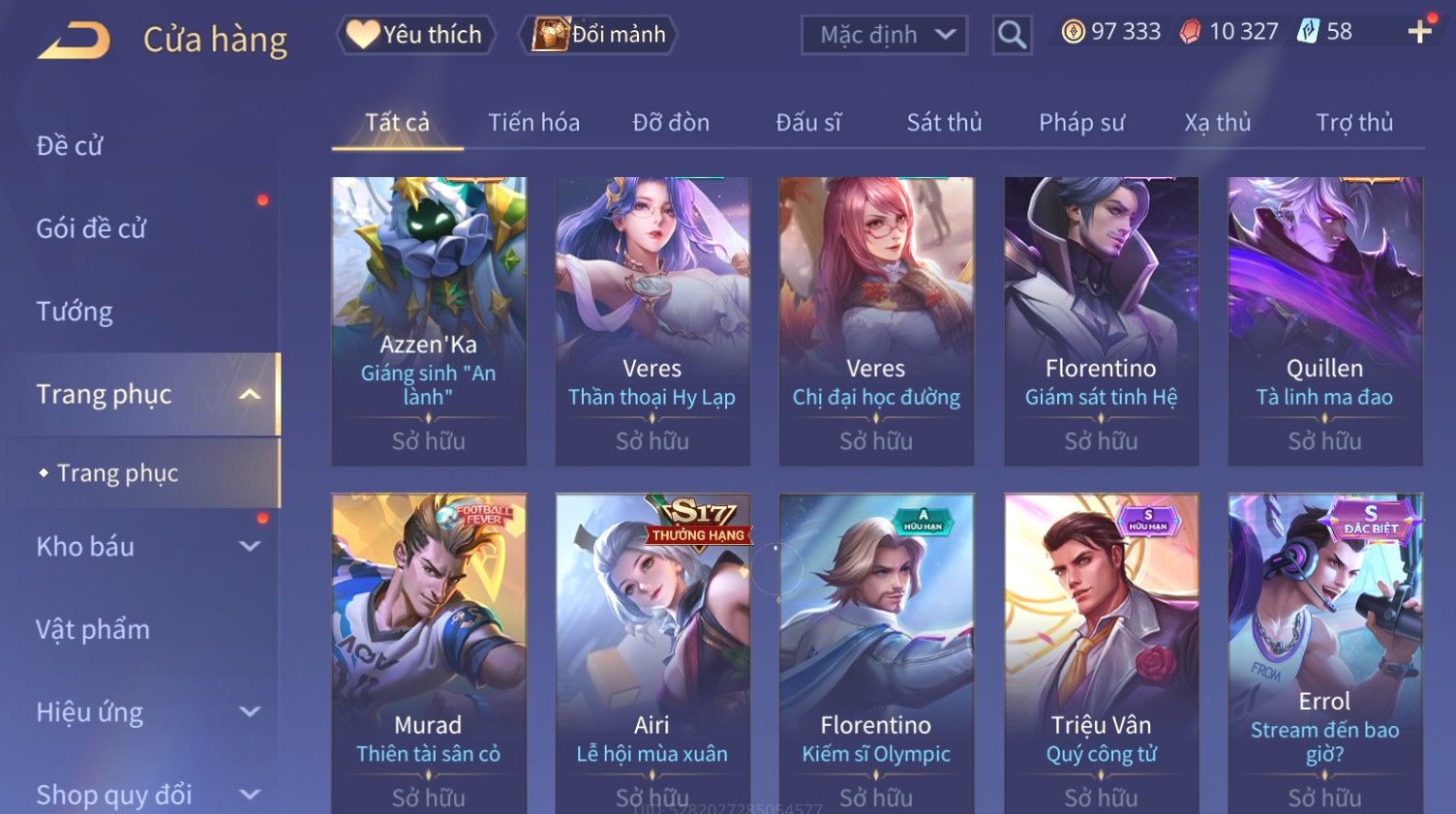The height and width of the screenshot is (814, 1456).
Task: Switch to the Sát thủ tab
Action: pos(944,123)
